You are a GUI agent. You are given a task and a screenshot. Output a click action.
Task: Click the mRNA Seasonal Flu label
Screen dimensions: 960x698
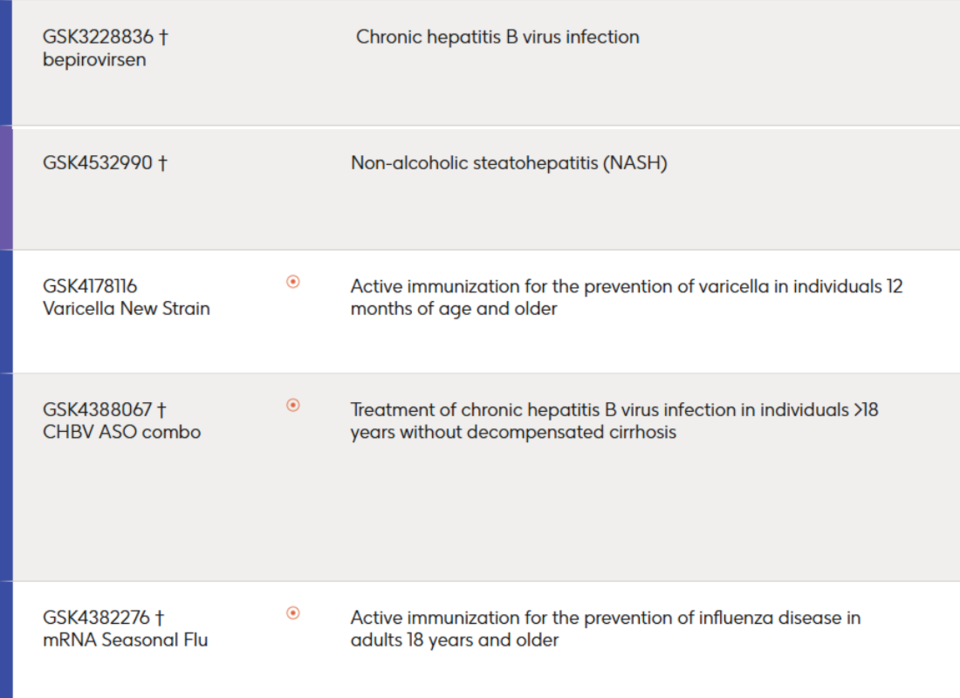pyautogui.click(x=126, y=640)
